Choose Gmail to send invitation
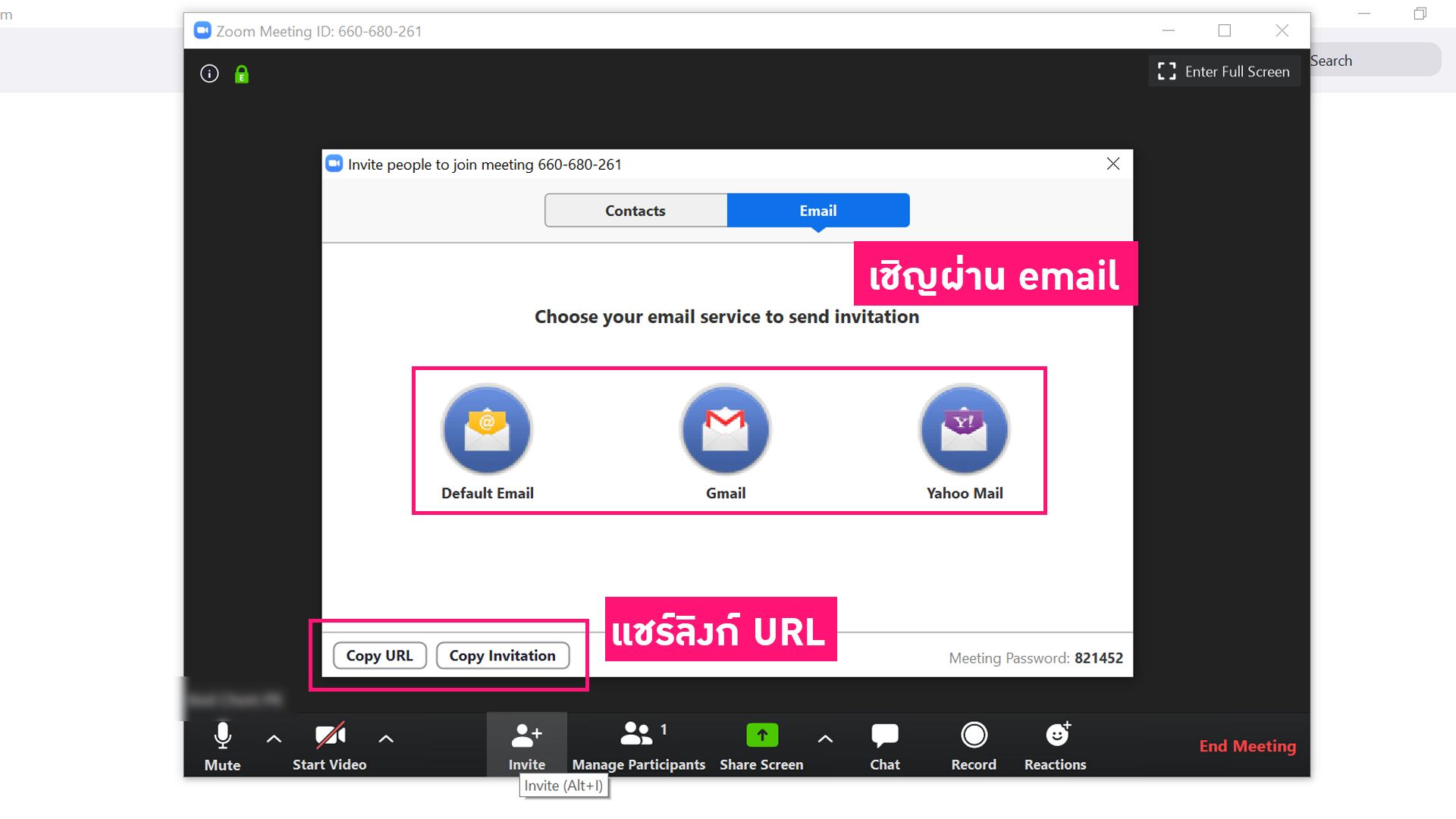Viewport: 1456px width, 819px height. [x=726, y=429]
